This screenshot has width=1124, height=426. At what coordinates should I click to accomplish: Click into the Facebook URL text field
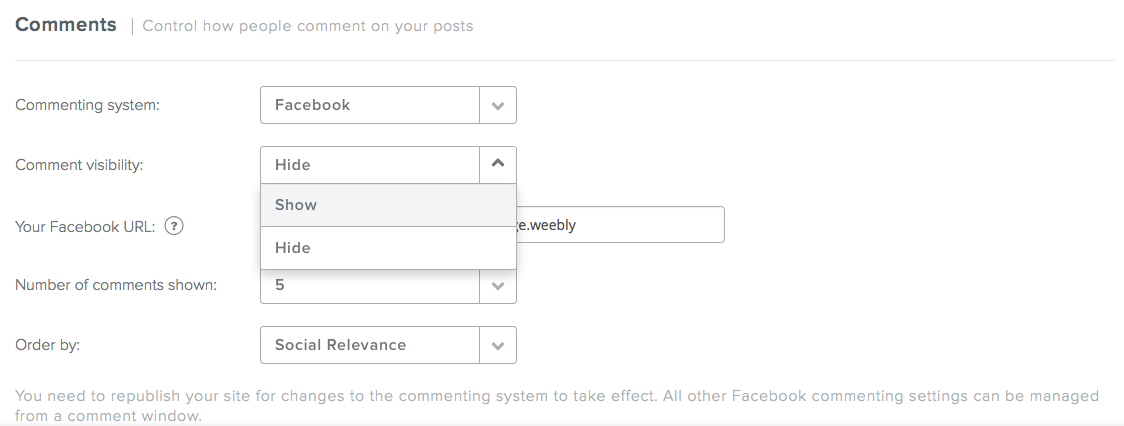(x=620, y=225)
